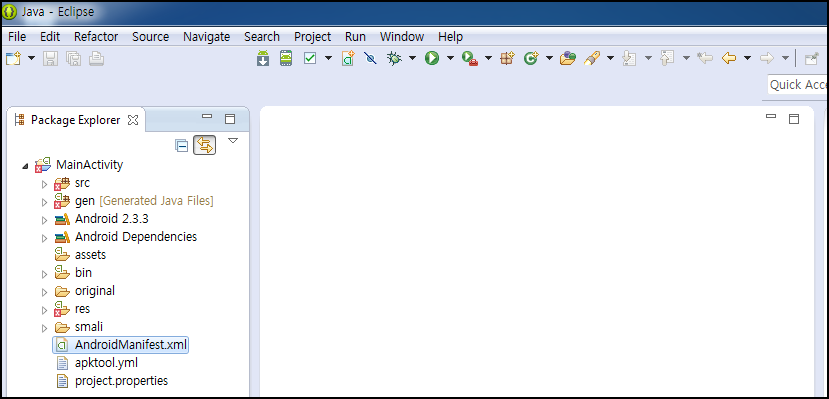Open the Run dropdown arrow
829x399 pixels.
point(450,58)
